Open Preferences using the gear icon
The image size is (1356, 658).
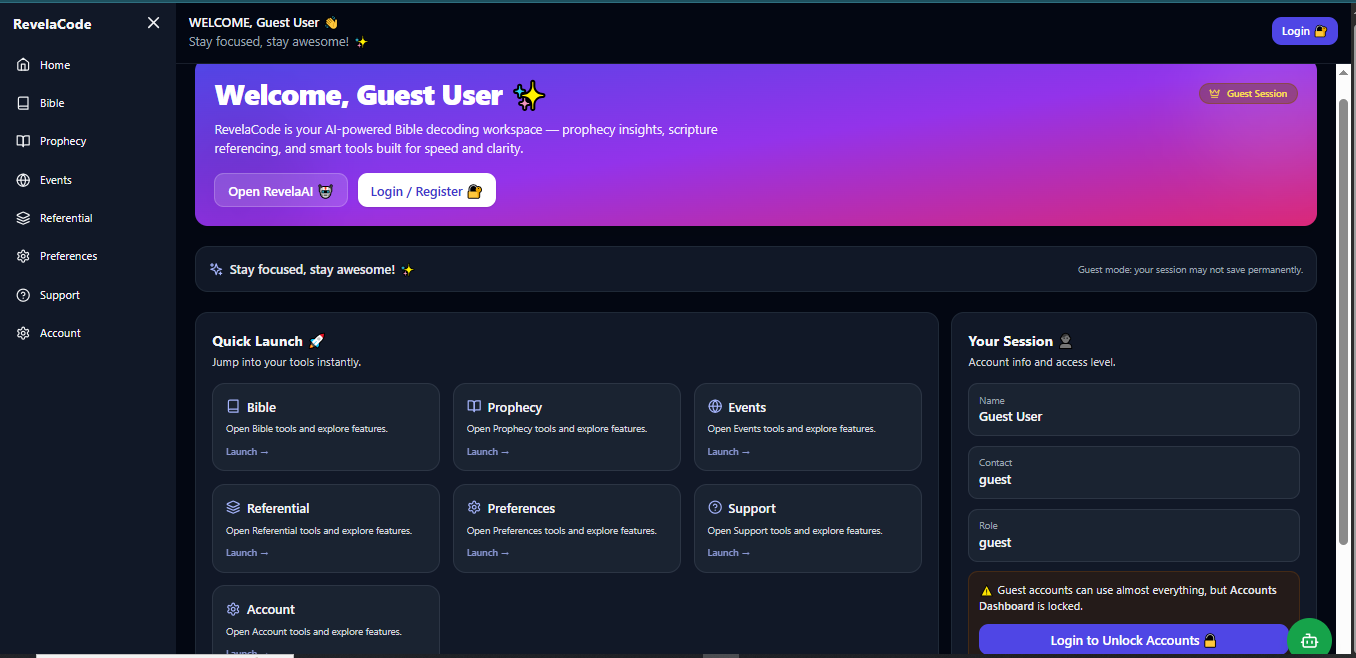tap(24, 255)
